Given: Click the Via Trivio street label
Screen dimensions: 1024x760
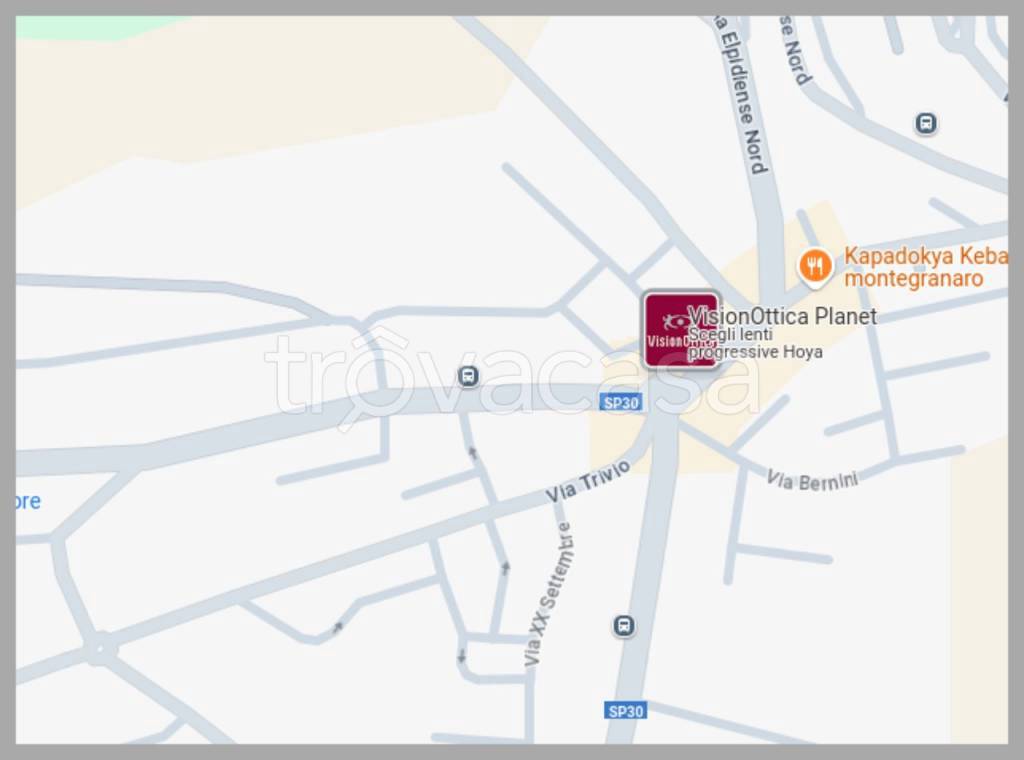Looking at the screenshot, I should tap(588, 481).
